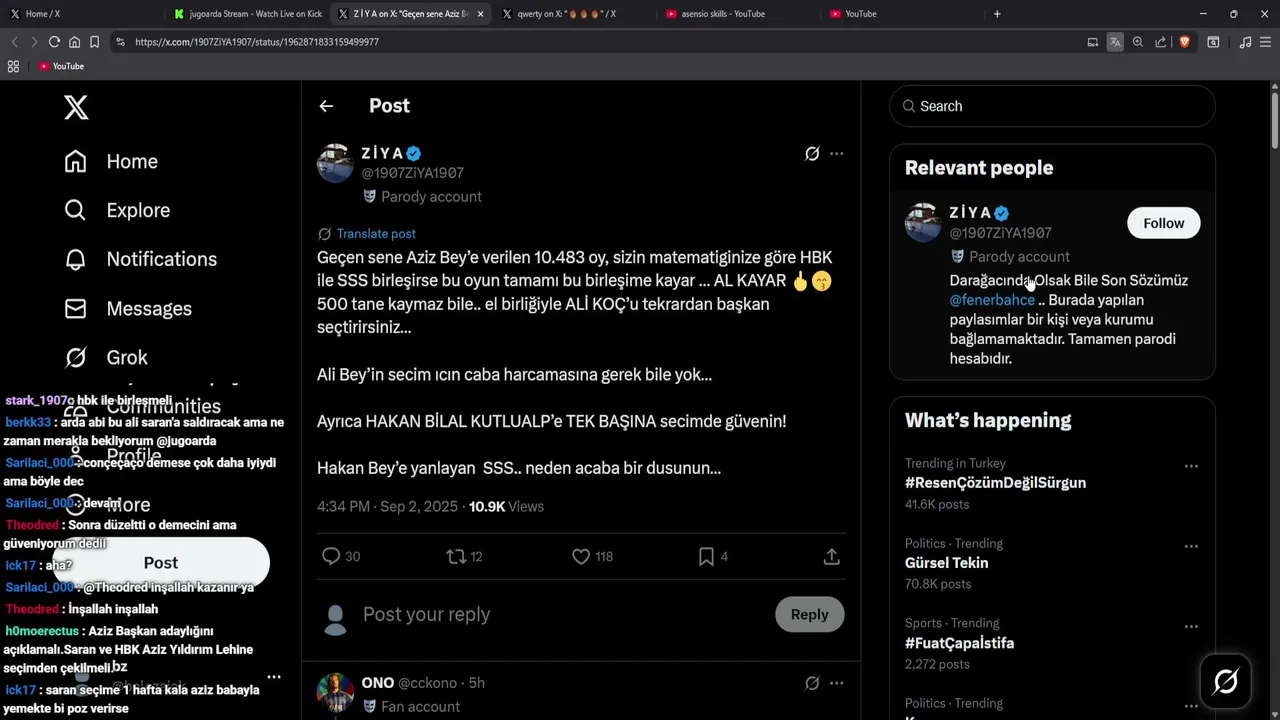This screenshot has width=1280, height=720.
Task: Click the install app icon in address bar
Action: (x=1093, y=42)
